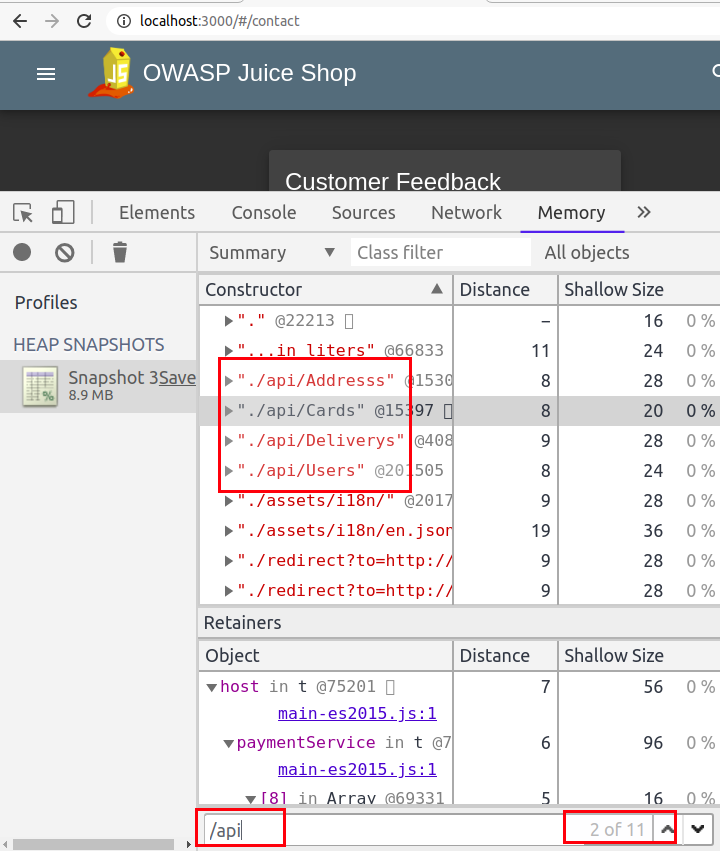Expand the "...in liters" row
This screenshot has width=720, height=851.
pyautogui.click(x=228, y=351)
